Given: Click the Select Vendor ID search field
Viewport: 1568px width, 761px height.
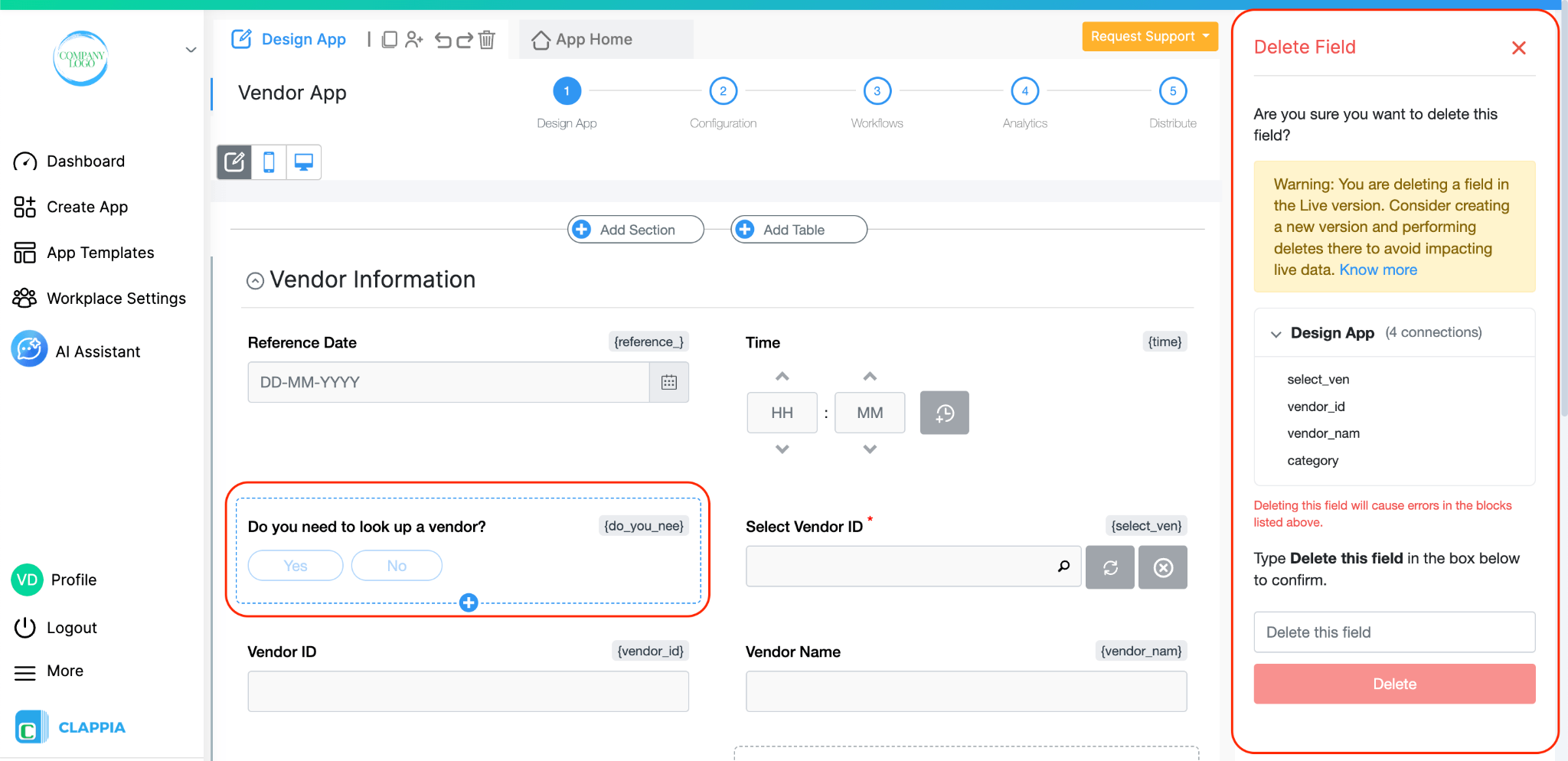Looking at the screenshot, I should point(913,567).
